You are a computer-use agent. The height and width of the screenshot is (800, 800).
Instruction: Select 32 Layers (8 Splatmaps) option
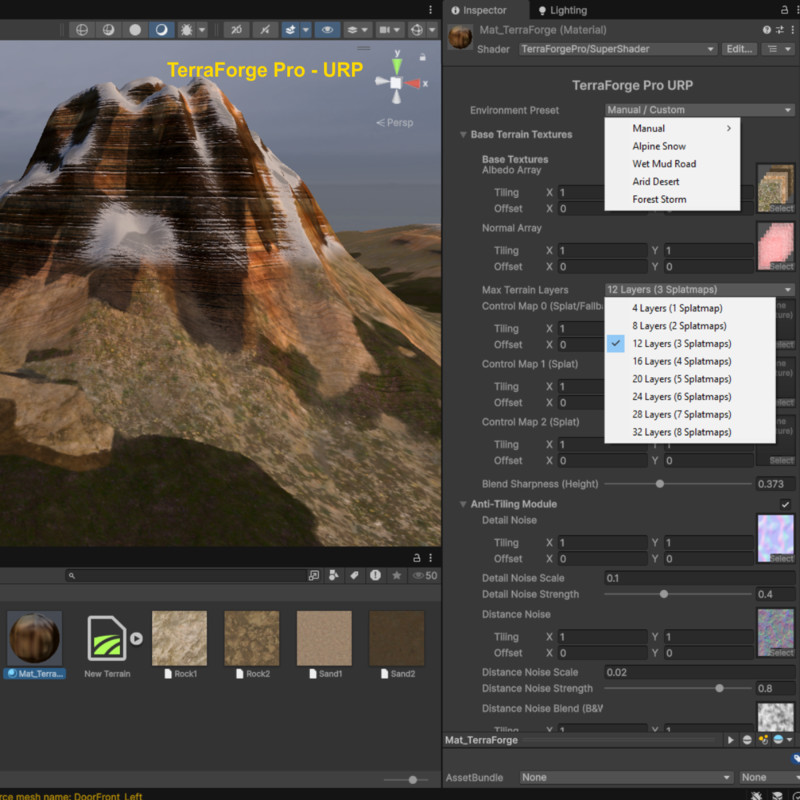690,432
